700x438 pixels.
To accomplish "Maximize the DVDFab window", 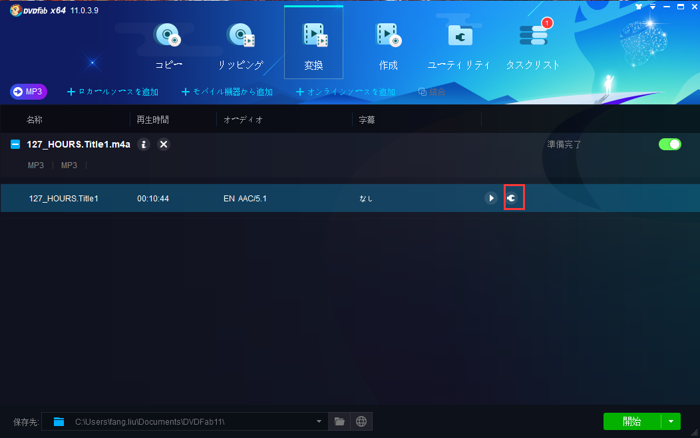I will point(680,7).
